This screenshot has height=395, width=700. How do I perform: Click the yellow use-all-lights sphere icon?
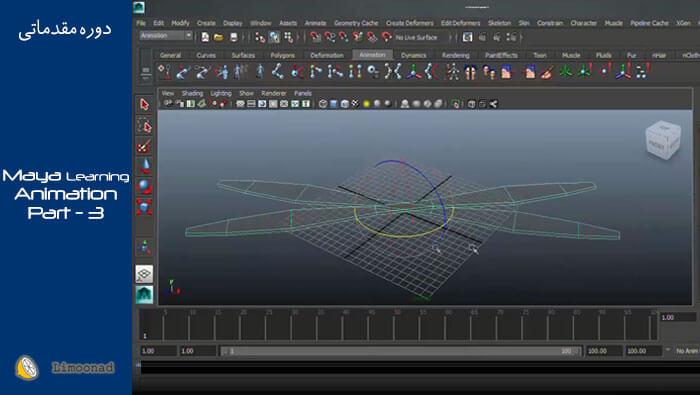coord(367,104)
